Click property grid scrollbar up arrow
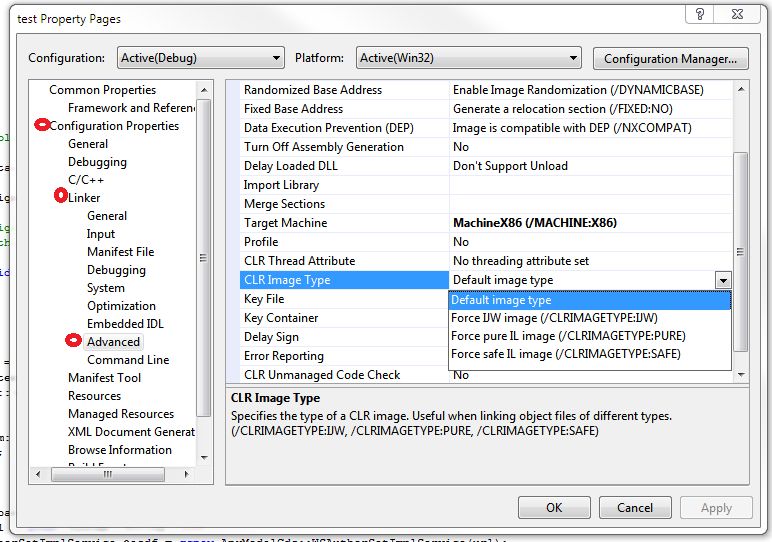772x542 pixels. click(x=740, y=90)
